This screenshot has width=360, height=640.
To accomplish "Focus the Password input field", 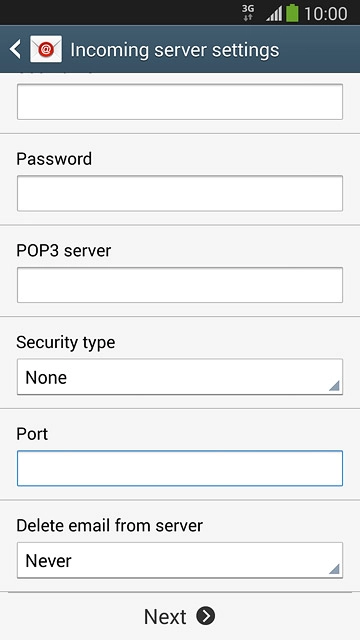I will [180, 193].
